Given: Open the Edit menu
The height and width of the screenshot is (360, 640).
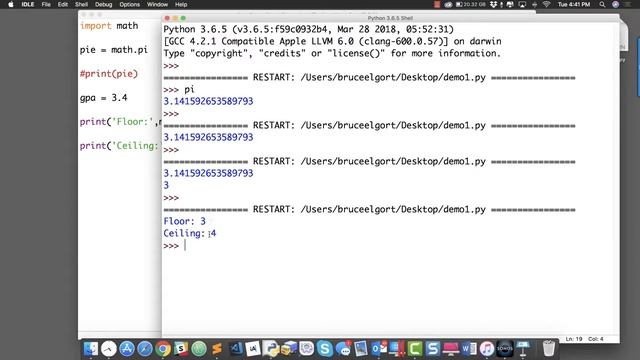Looking at the screenshot, I should coord(63,4).
